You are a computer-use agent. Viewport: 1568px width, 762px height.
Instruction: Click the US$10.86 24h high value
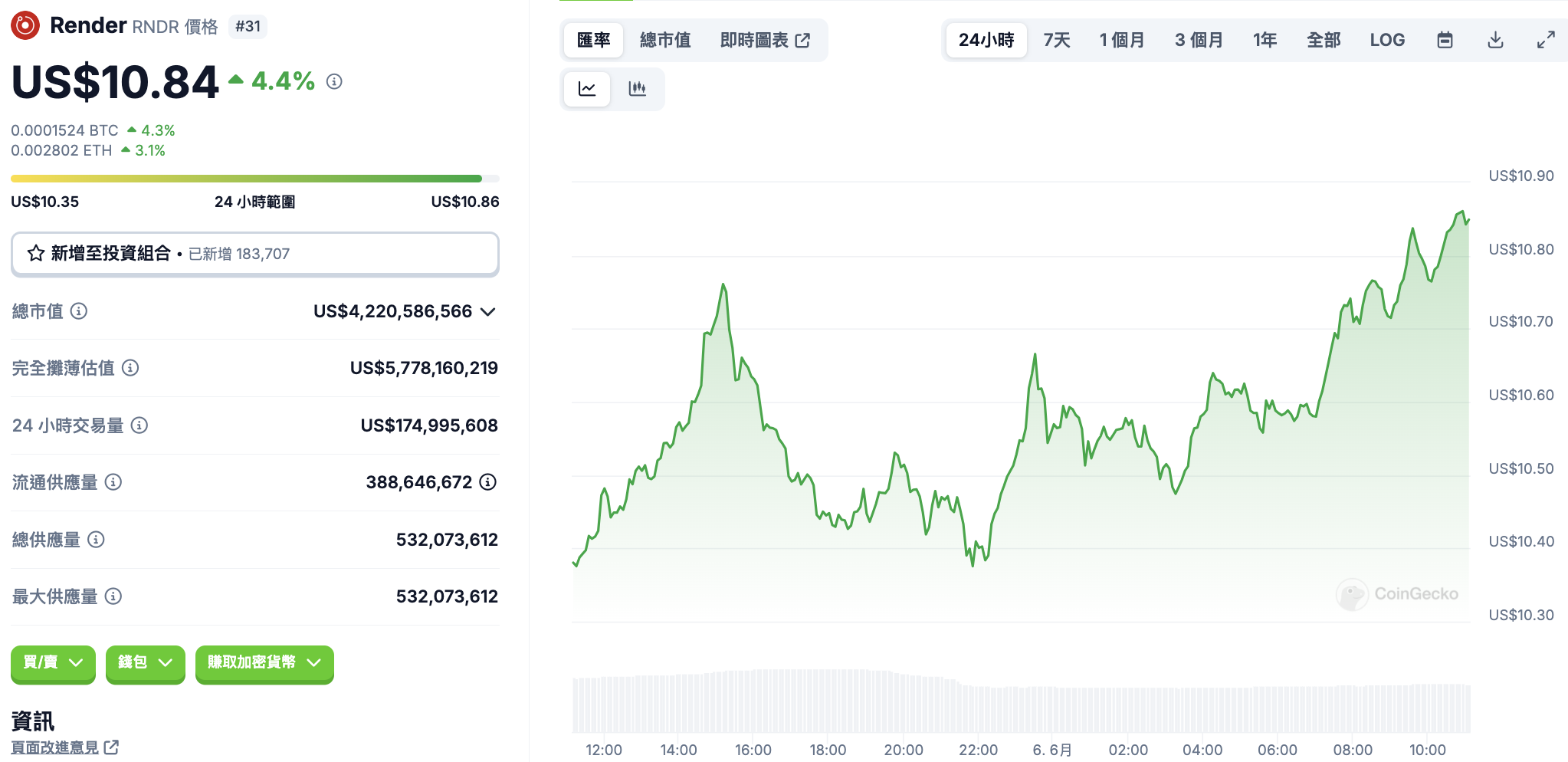465,202
